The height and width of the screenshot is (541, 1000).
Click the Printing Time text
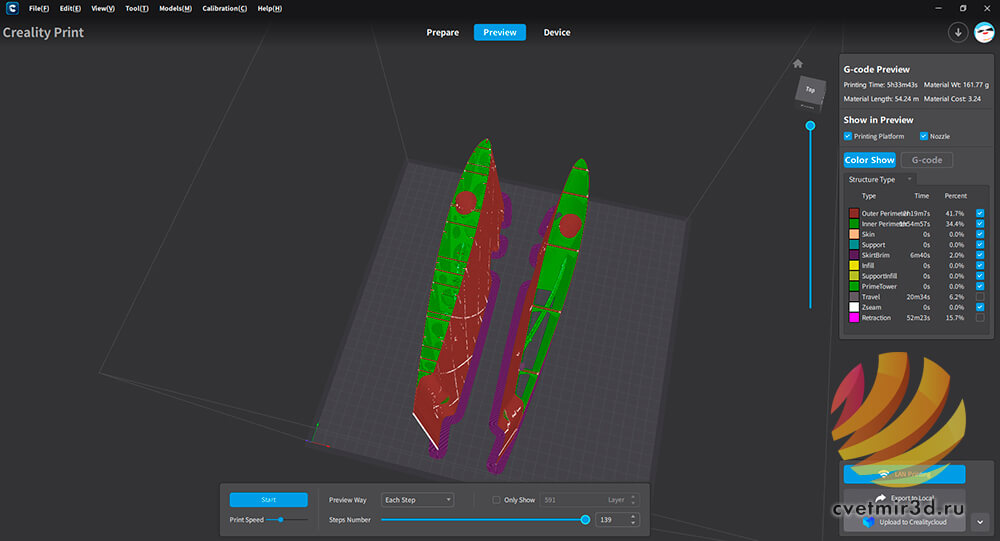coord(880,84)
